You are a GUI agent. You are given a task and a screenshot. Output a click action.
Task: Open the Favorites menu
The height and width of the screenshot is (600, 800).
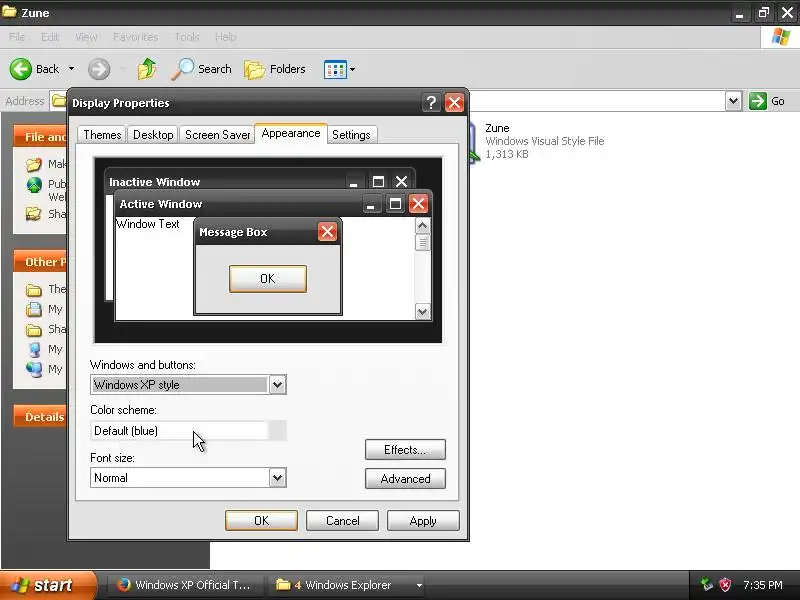point(135,37)
